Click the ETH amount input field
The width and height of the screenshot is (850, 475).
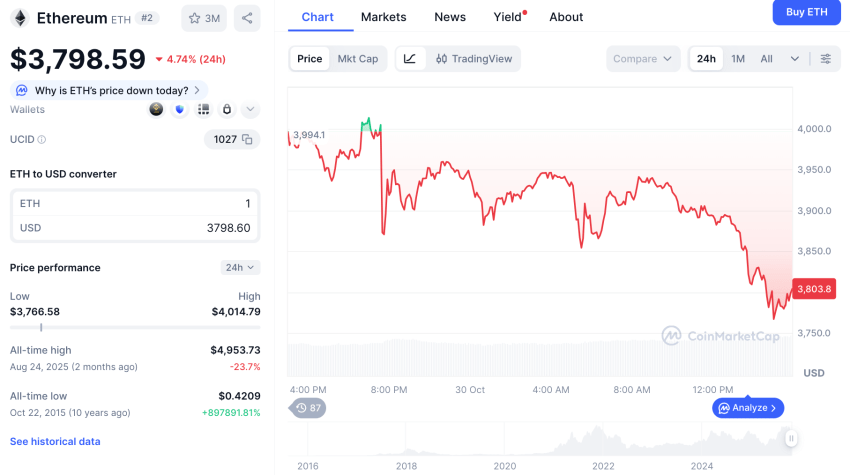[x=135, y=203]
